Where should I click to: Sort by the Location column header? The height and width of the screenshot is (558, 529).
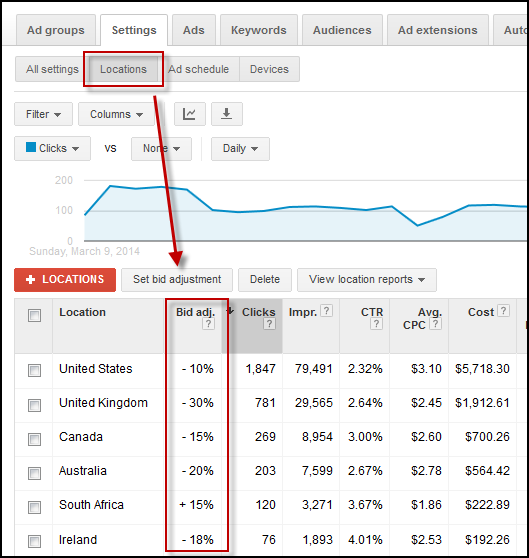click(83, 312)
